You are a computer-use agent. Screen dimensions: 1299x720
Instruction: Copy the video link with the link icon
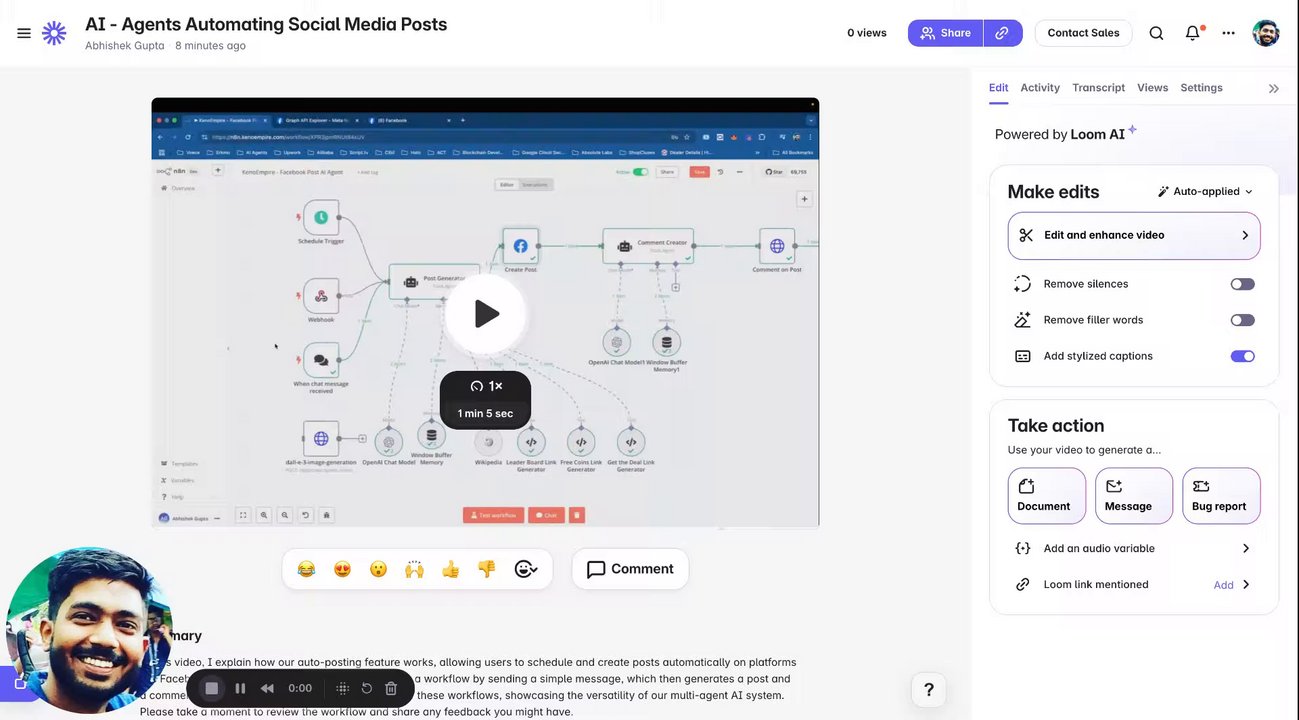click(x=1002, y=33)
